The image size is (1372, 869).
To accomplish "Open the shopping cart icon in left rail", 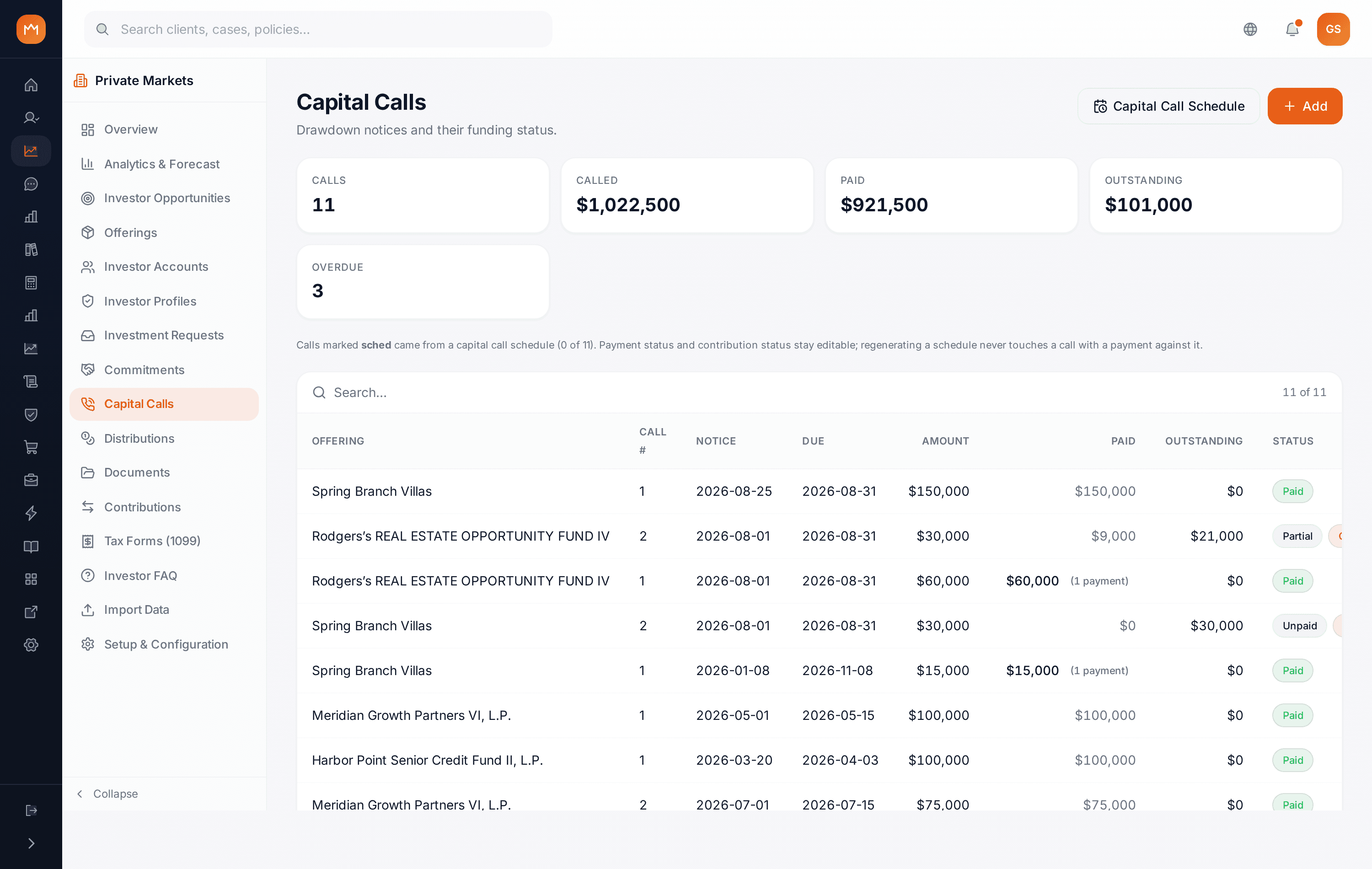I will pyautogui.click(x=31, y=447).
